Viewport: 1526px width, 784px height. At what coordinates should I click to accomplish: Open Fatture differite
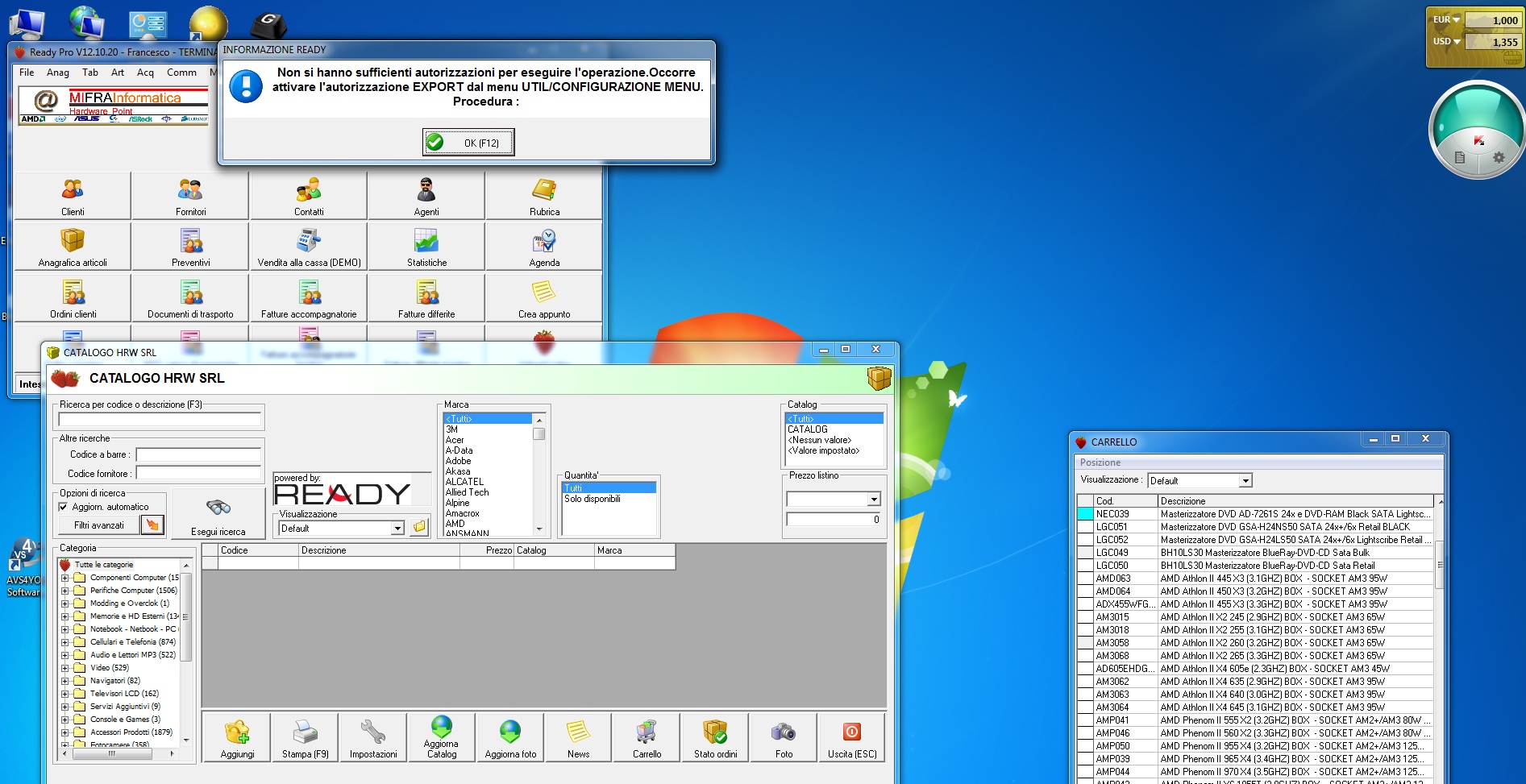tap(426, 298)
